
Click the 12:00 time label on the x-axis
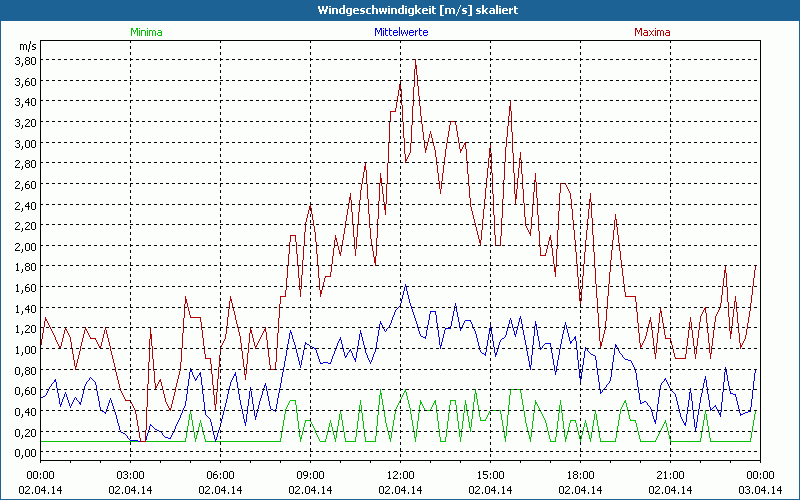[400, 475]
